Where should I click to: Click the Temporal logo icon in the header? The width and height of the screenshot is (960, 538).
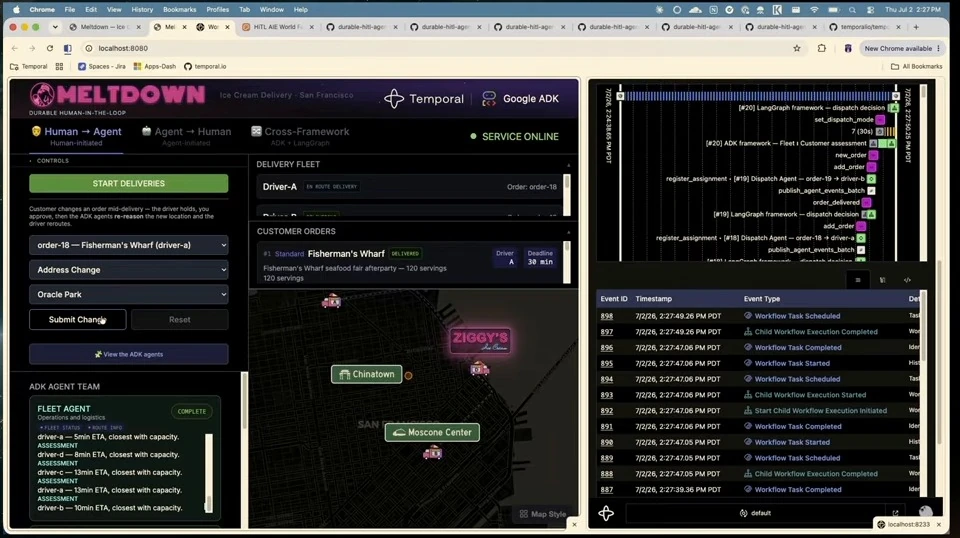(394, 99)
